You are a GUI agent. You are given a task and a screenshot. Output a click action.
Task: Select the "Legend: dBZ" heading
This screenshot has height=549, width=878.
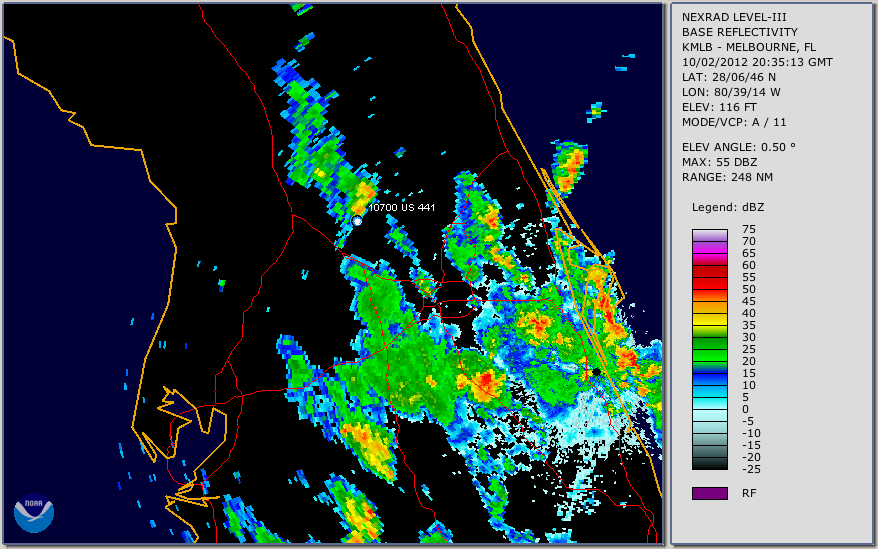pyautogui.click(x=727, y=207)
